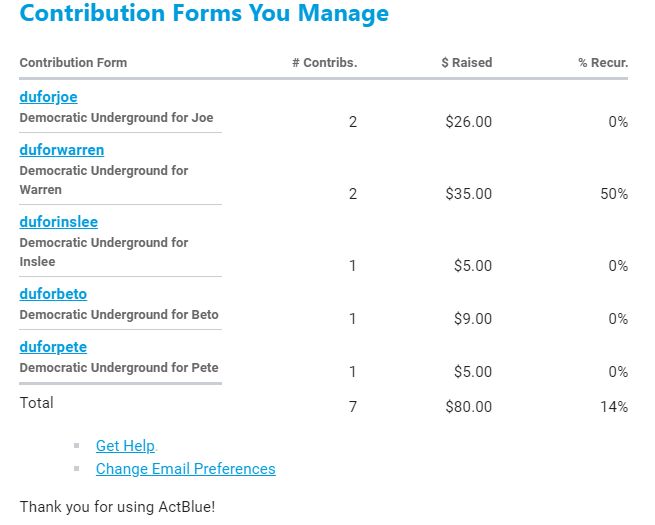This screenshot has width=655, height=525.
Task: Click the 50% recurring value
Action: [613, 194]
